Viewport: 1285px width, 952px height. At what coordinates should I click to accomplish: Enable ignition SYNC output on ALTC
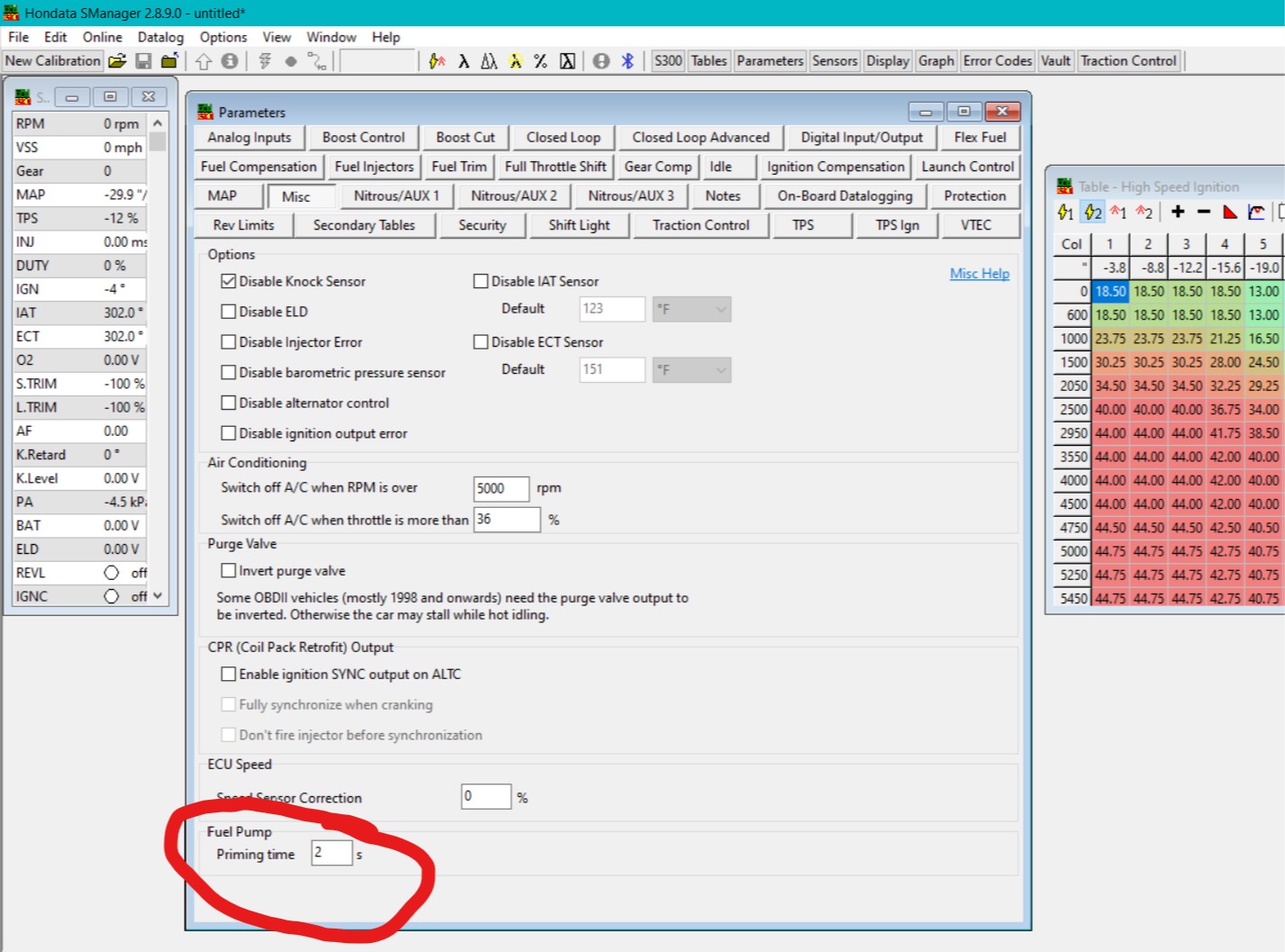(x=229, y=674)
